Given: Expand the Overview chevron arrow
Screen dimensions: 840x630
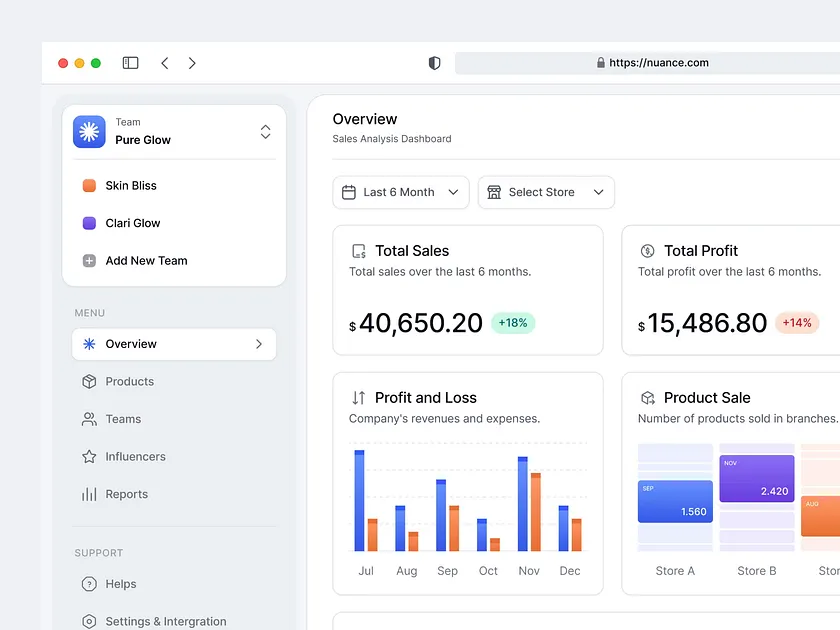Looking at the screenshot, I should pyautogui.click(x=259, y=344).
